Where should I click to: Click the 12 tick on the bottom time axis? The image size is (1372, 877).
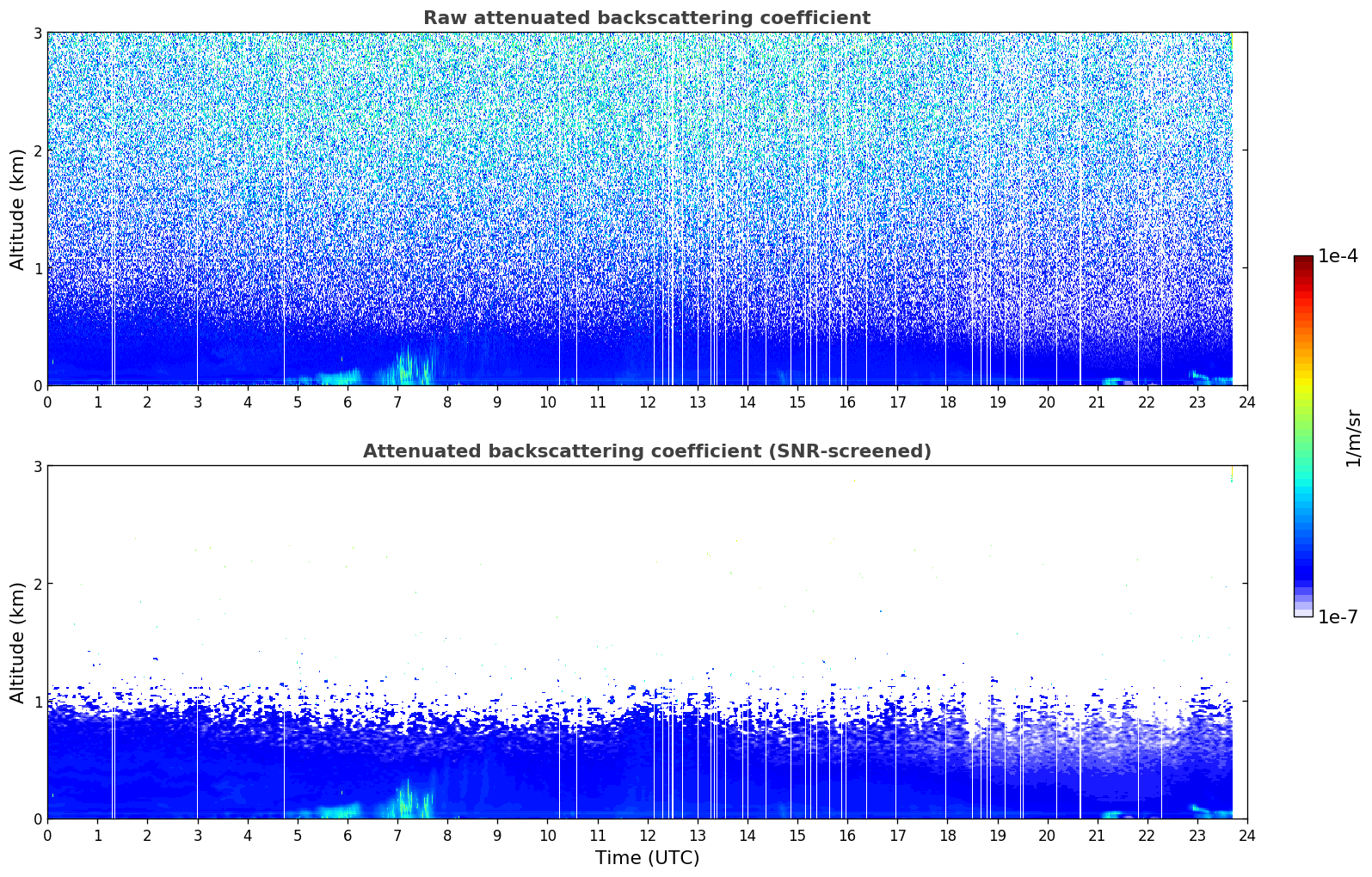(647, 835)
